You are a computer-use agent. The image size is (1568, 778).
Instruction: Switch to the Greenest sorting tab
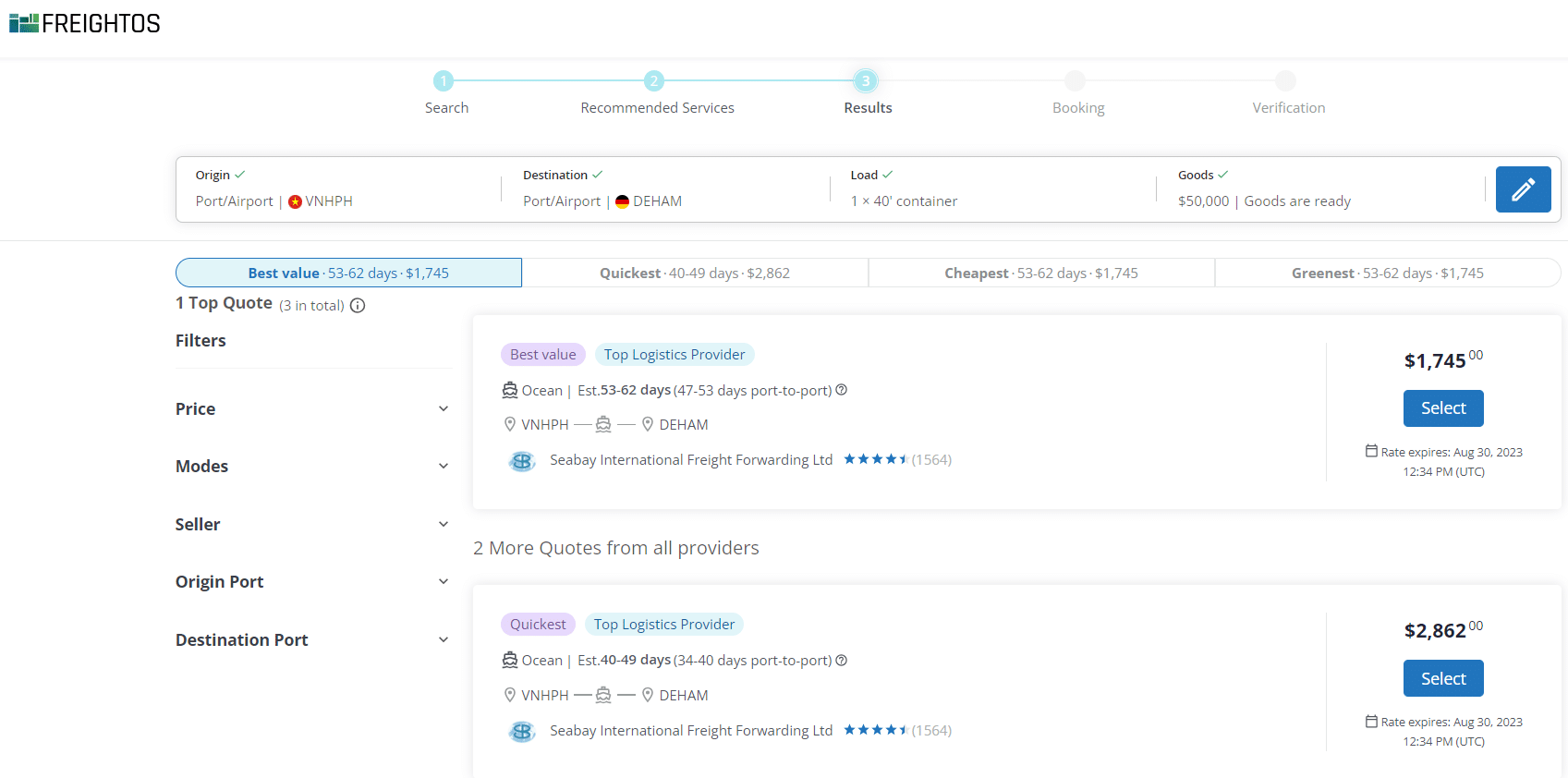tap(1387, 274)
